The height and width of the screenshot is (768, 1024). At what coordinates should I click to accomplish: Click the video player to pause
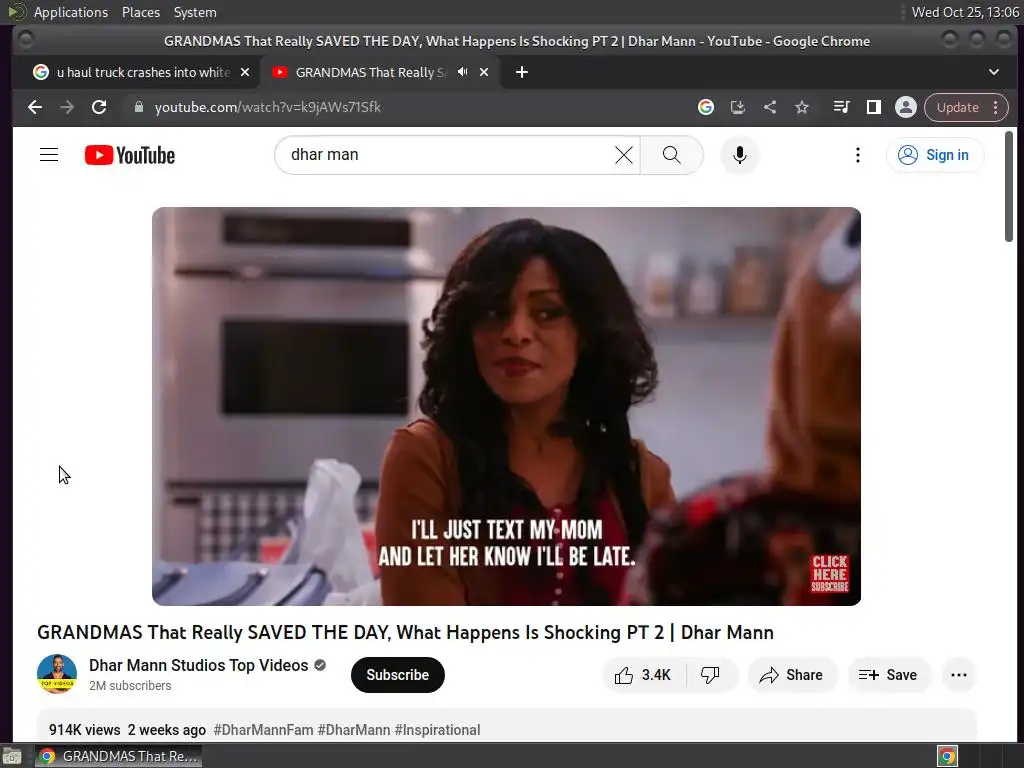pos(506,406)
